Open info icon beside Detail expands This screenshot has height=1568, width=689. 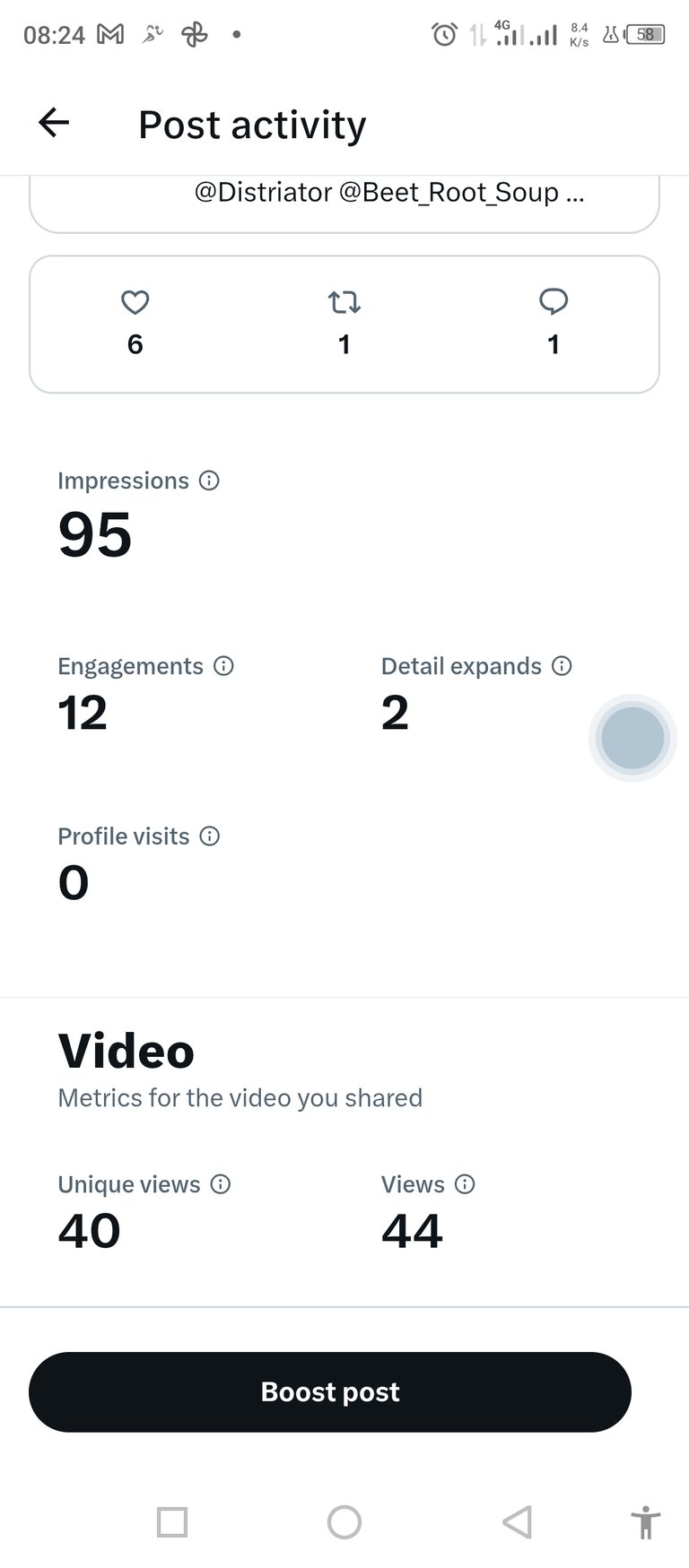point(562,666)
